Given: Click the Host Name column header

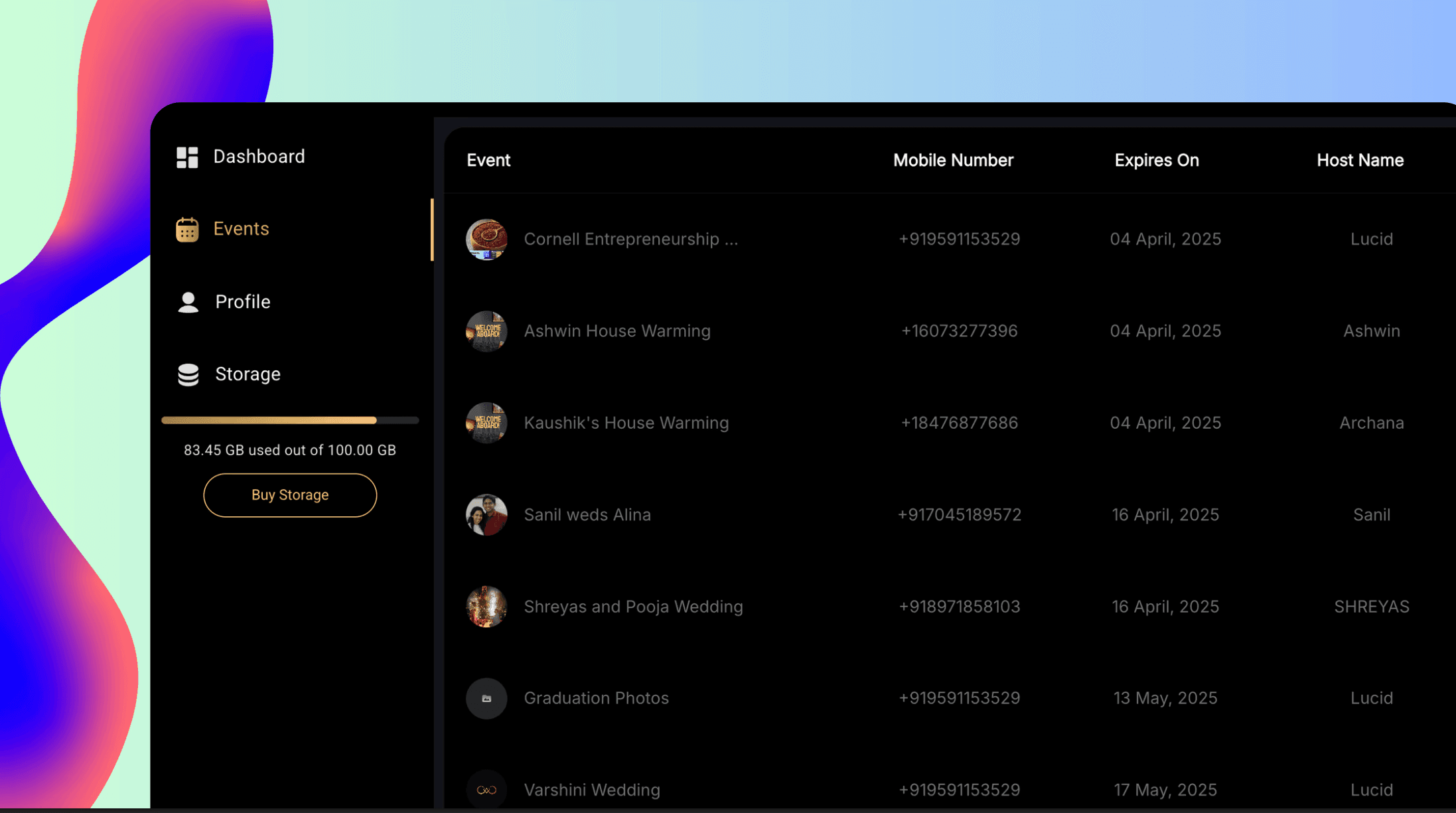Looking at the screenshot, I should (1360, 160).
